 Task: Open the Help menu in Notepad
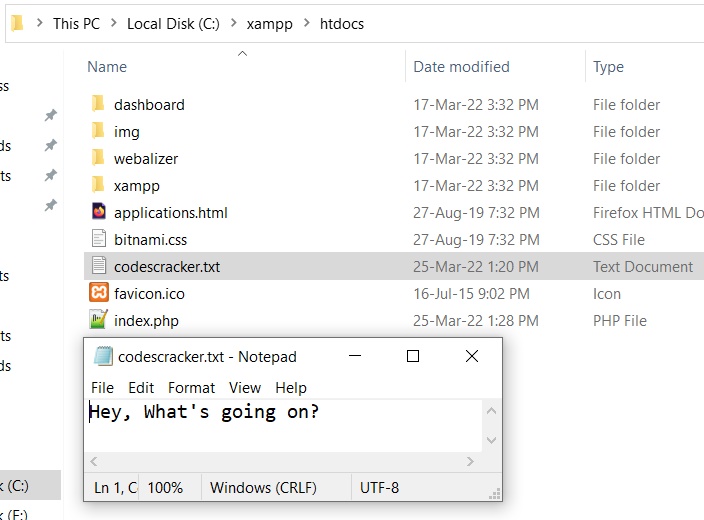click(x=291, y=388)
